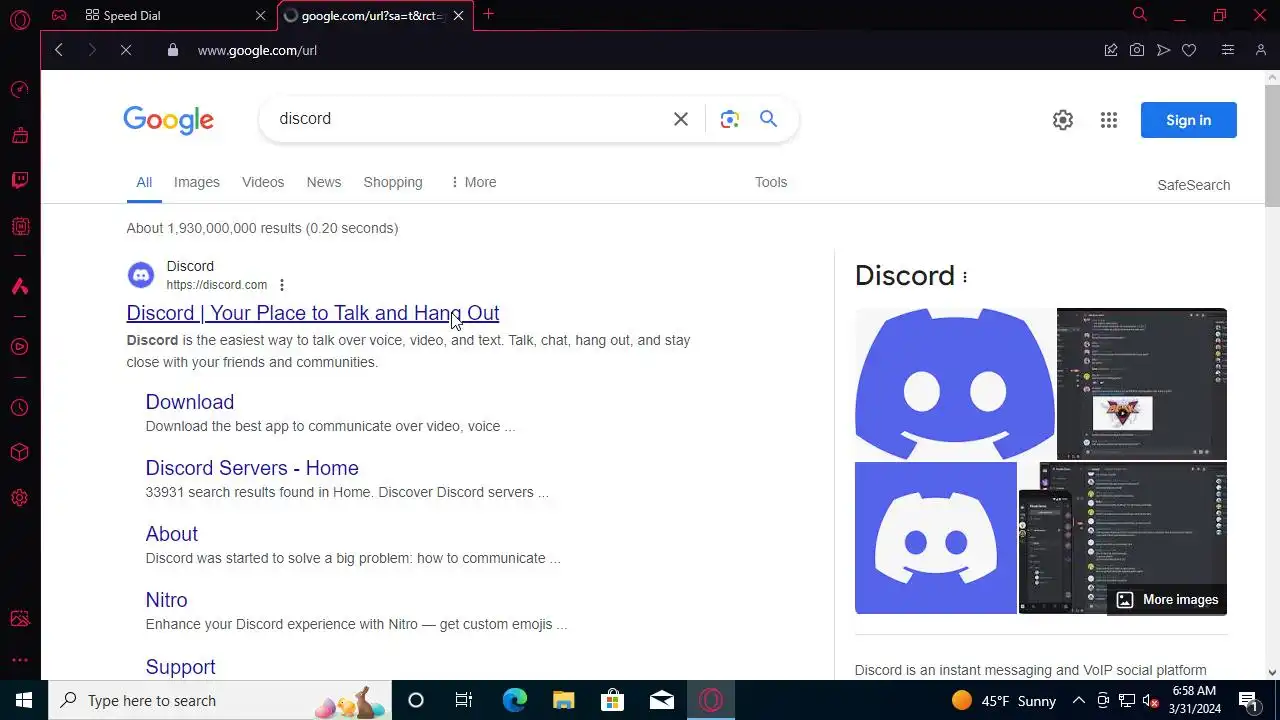Open the Windows Start menu
1280x720 pixels.
(24, 700)
